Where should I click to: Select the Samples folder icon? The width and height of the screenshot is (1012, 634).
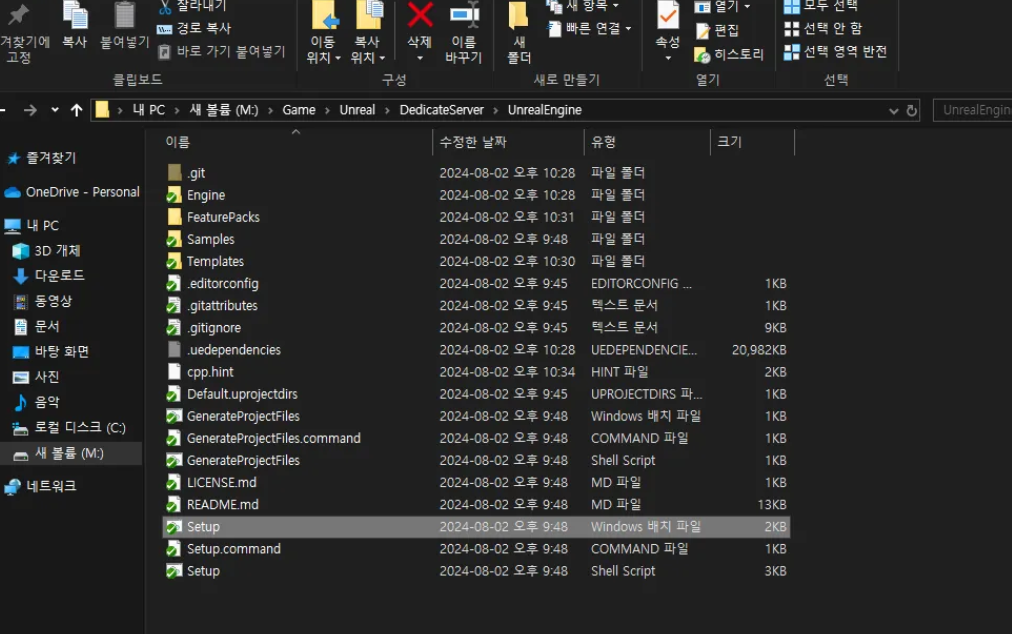pos(174,239)
